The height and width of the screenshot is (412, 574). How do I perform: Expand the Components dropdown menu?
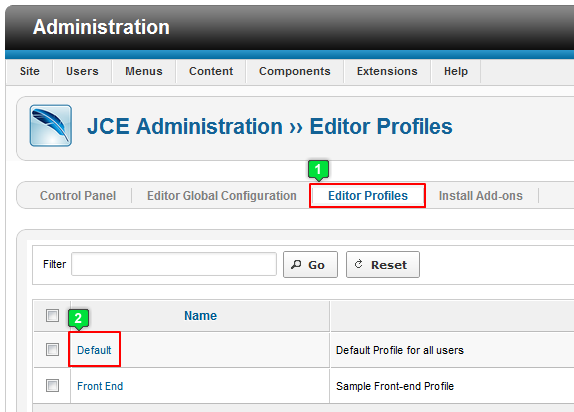coord(295,71)
